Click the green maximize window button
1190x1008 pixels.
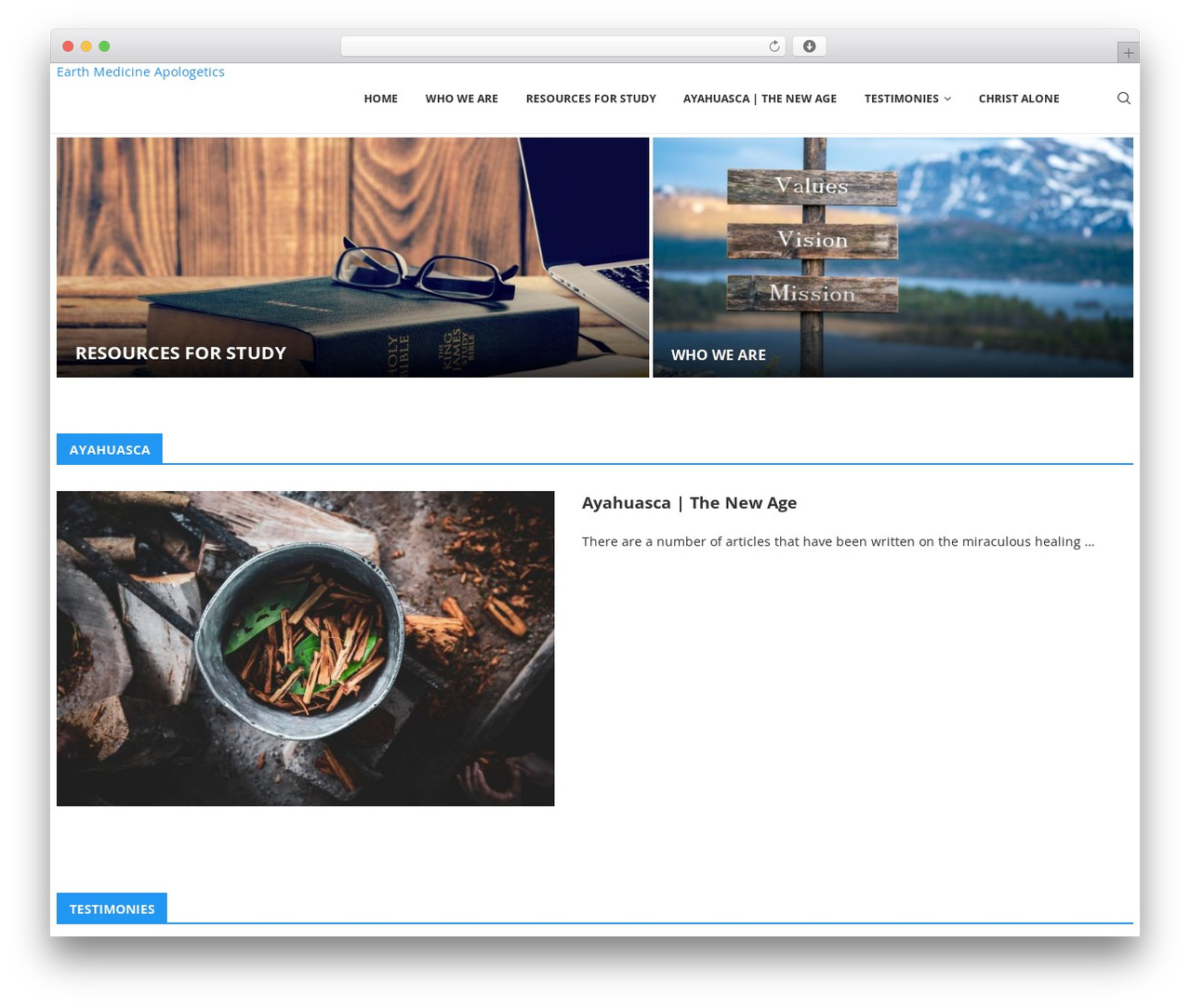104,46
